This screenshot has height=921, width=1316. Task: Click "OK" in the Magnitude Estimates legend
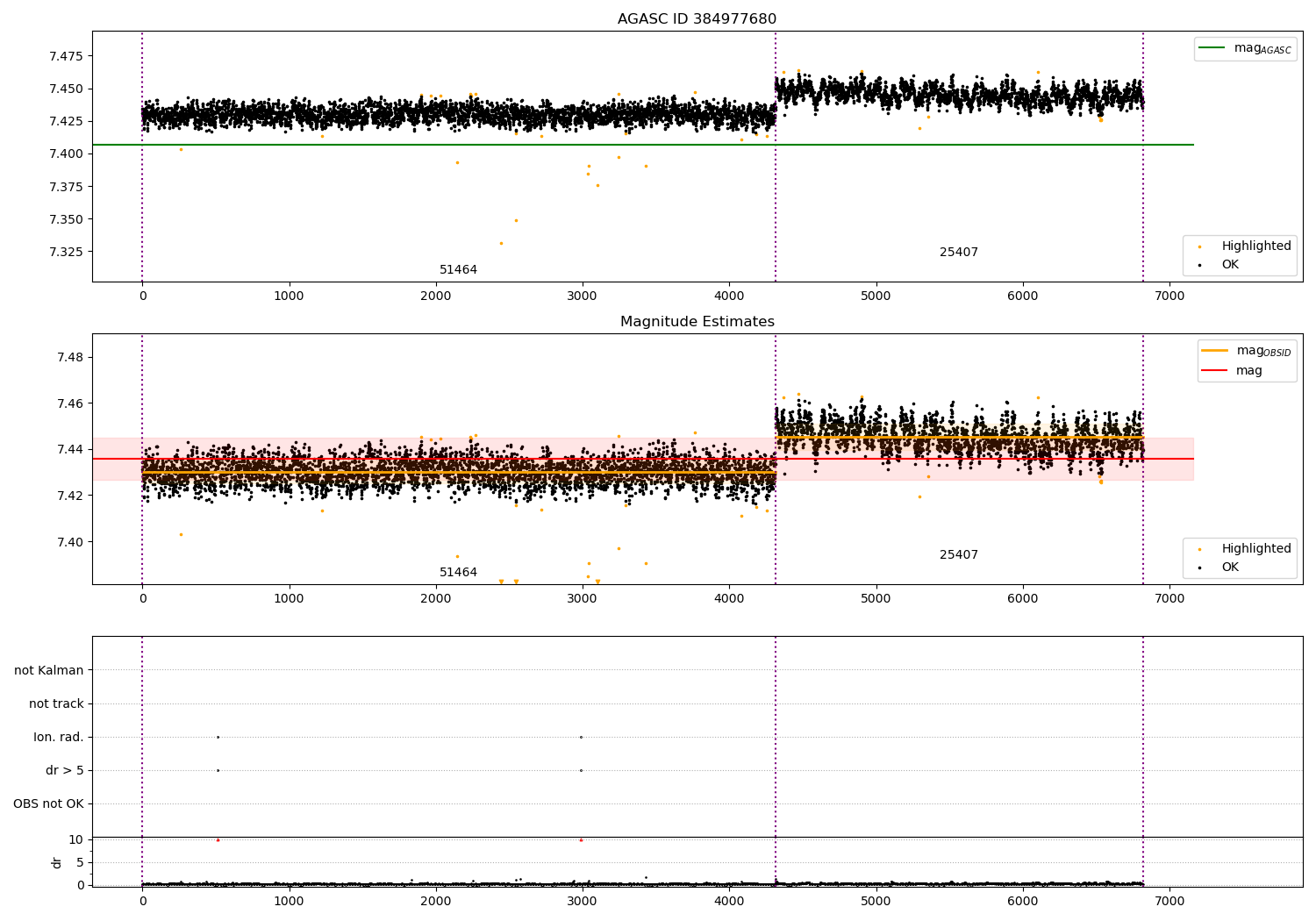(1230, 568)
